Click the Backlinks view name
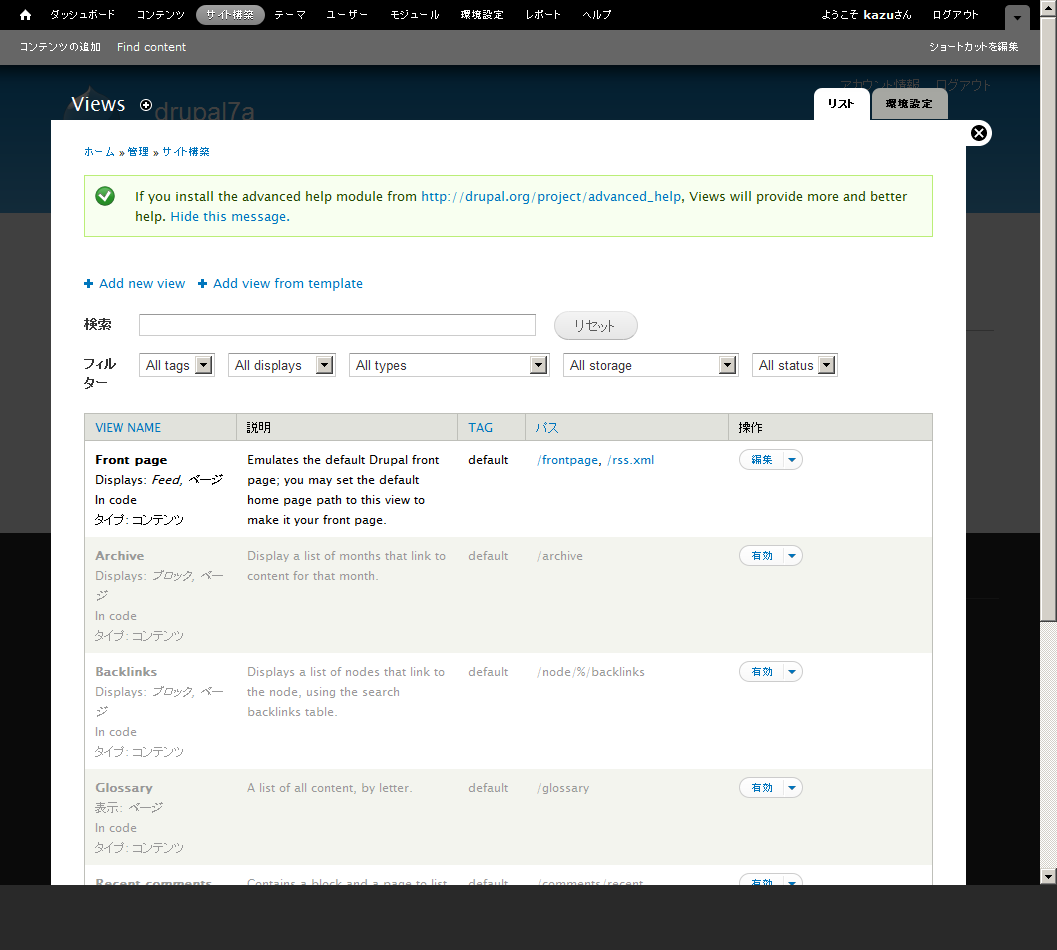This screenshot has height=950, width=1057. 126,672
